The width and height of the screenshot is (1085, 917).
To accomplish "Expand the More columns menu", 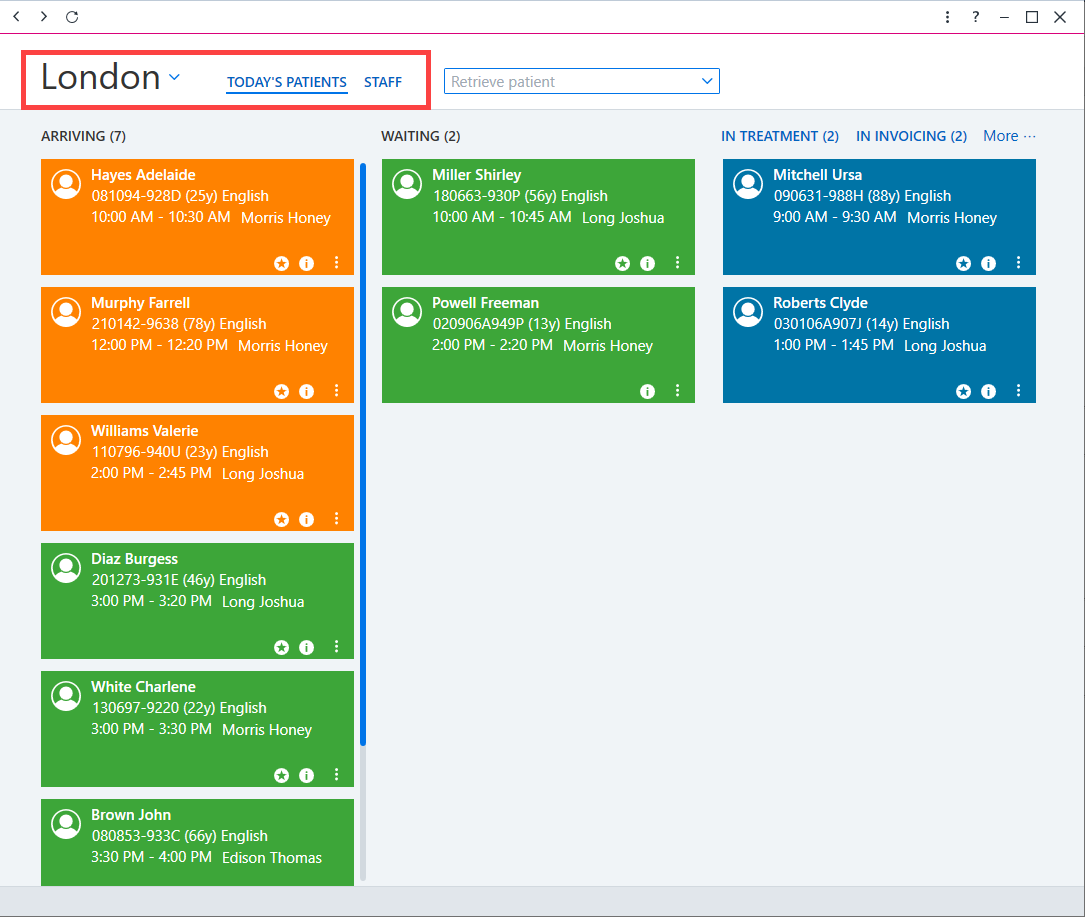I will [1010, 136].
